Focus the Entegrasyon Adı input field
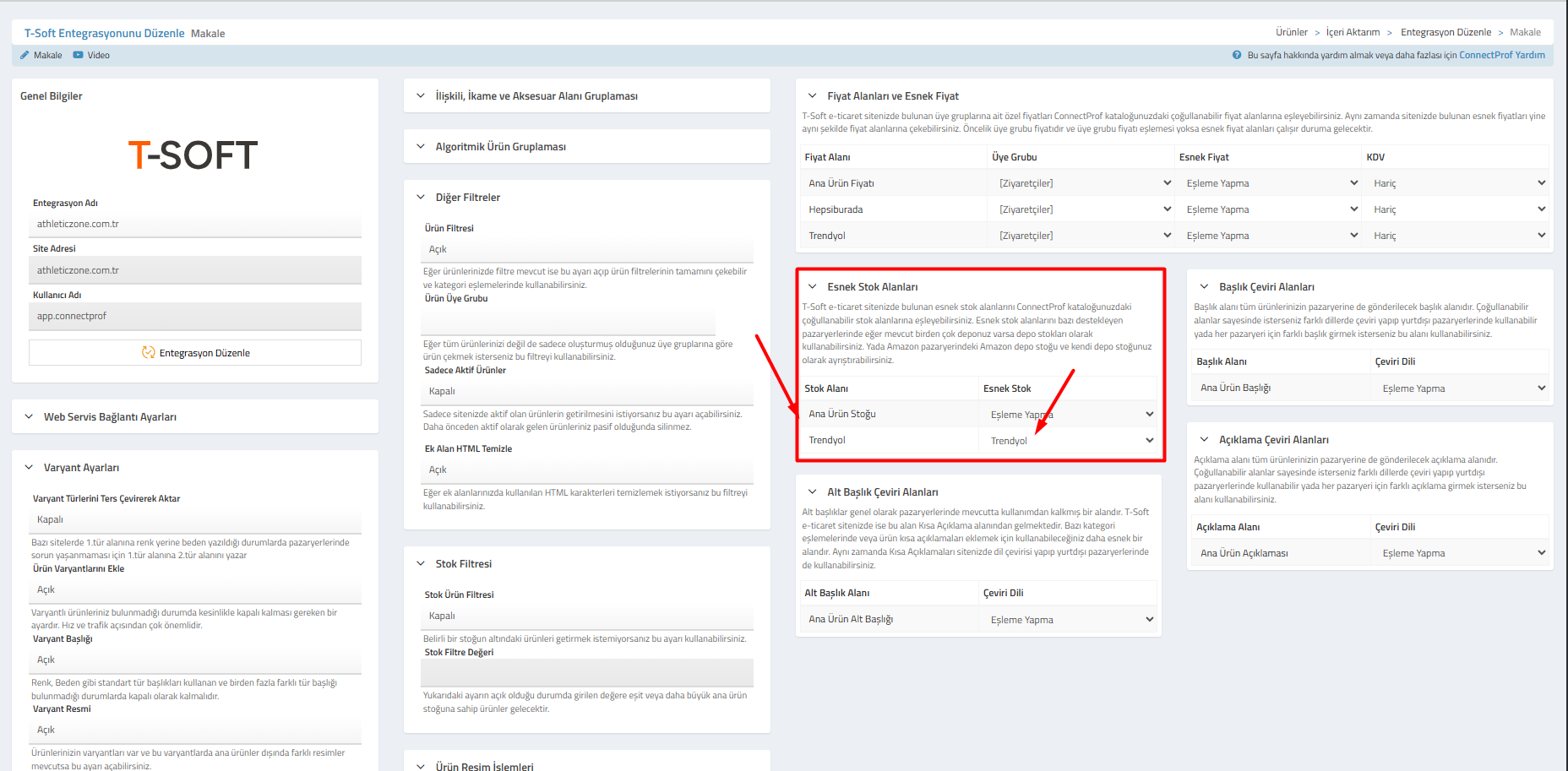 [195, 224]
